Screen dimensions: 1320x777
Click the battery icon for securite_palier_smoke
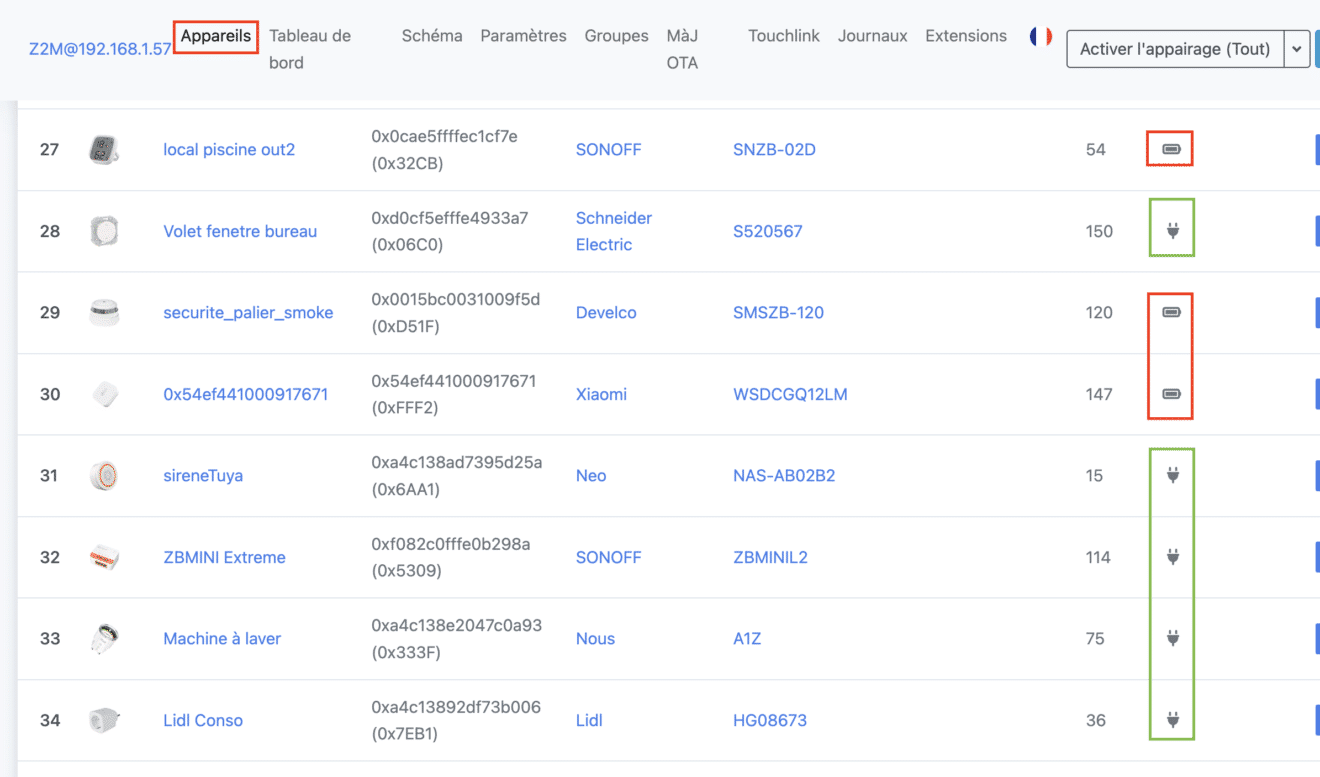point(1170,312)
